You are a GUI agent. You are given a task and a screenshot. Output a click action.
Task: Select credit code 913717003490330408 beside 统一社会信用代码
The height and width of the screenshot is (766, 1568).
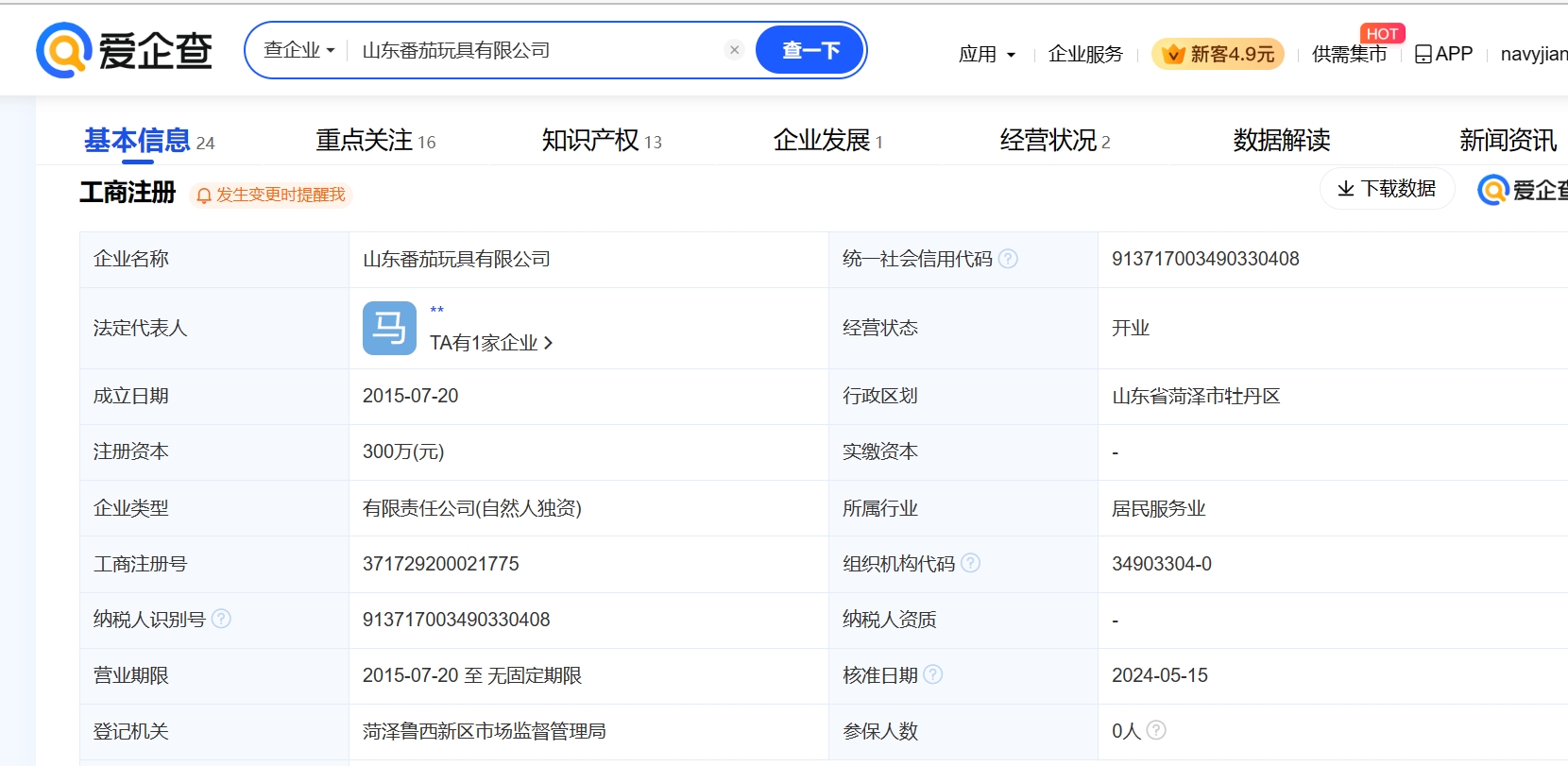(1205, 259)
